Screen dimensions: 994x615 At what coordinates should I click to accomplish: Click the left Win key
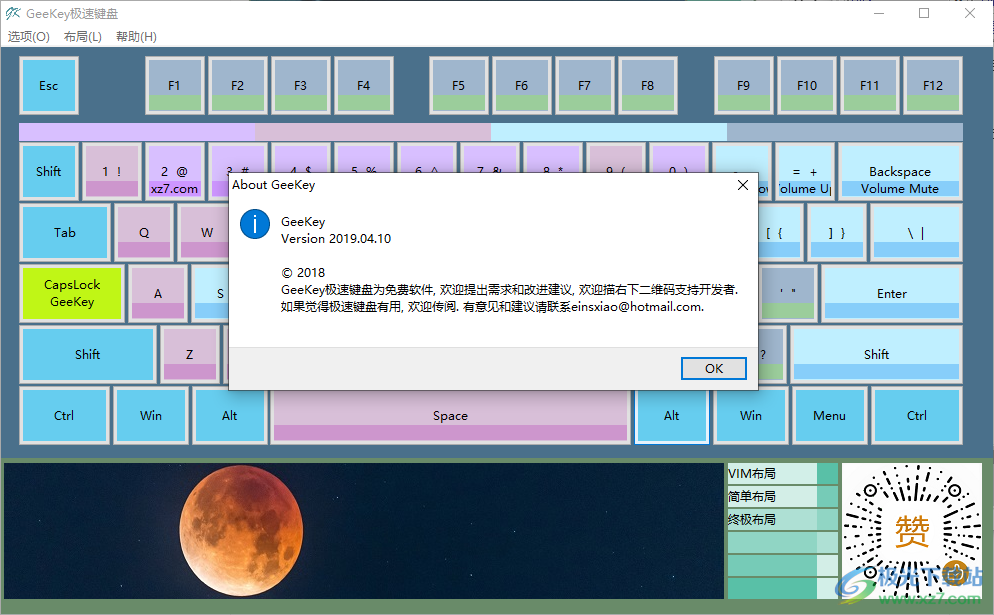tap(151, 415)
